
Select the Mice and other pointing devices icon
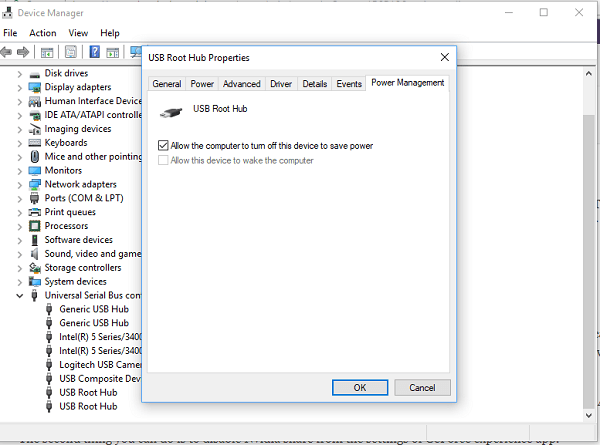(34, 157)
